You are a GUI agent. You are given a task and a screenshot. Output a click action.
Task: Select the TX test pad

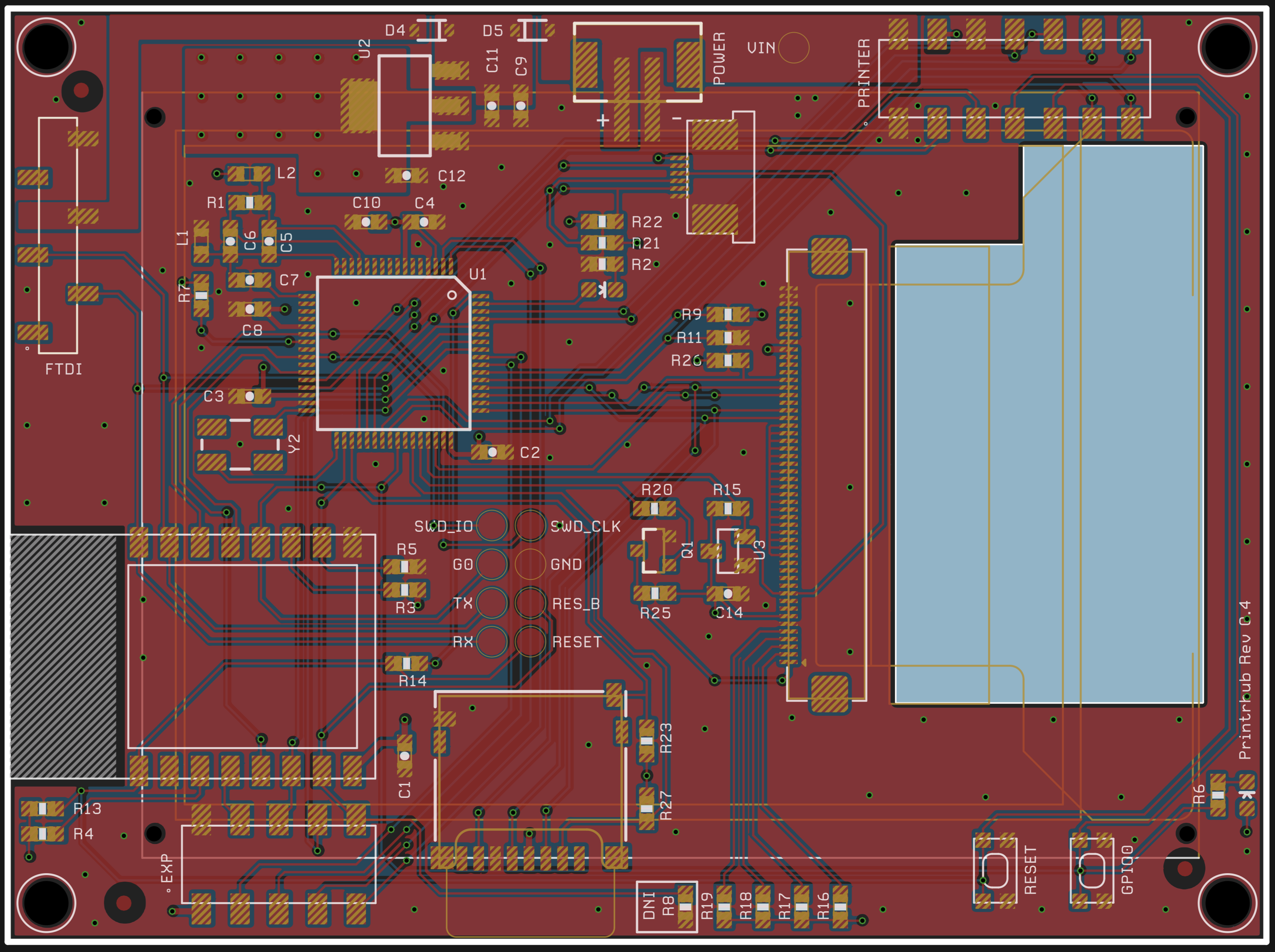pyautogui.click(x=491, y=602)
